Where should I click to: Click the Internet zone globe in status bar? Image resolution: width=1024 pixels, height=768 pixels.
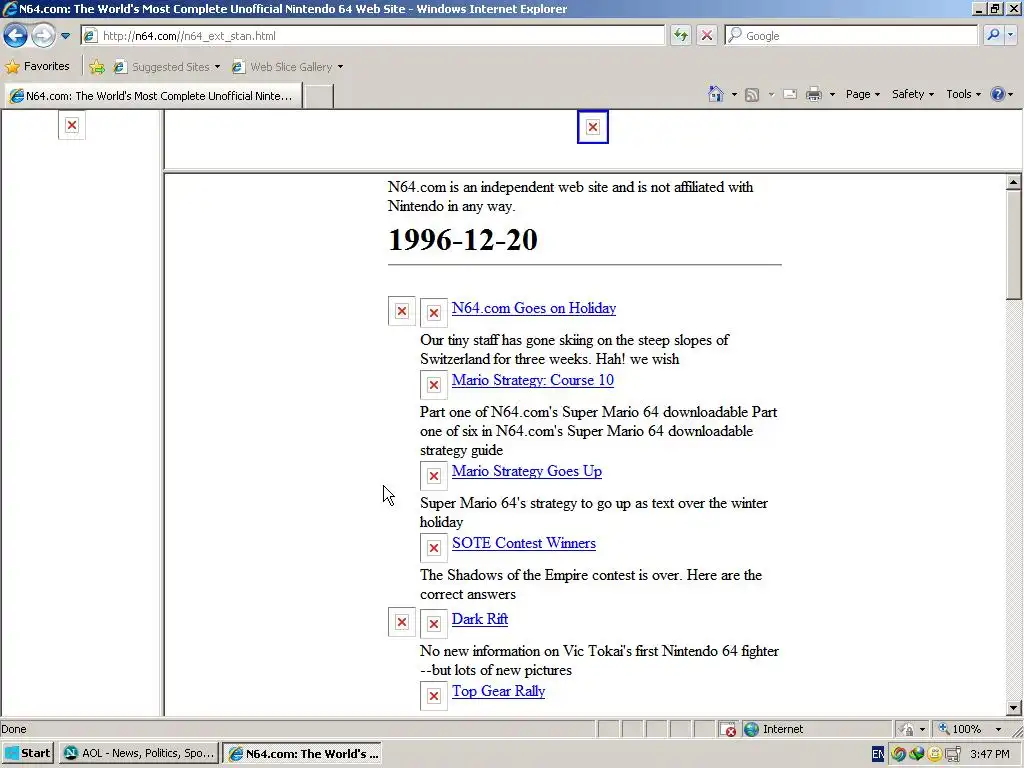[x=752, y=729]
